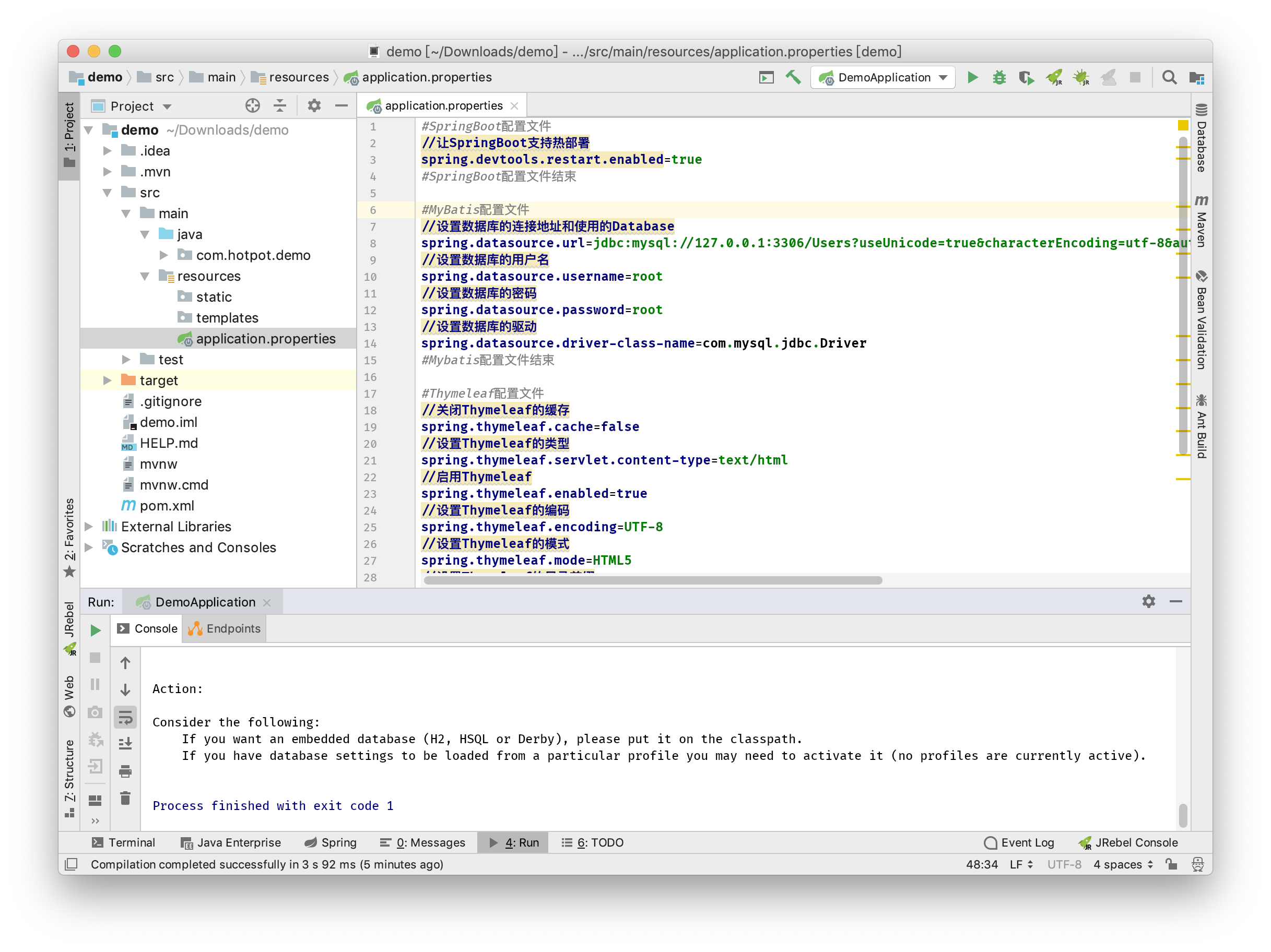Image resolution: width=1271 pixels, height=952 pixels.
Task: Select the application.properties editor tab
Action: (442, 105)
